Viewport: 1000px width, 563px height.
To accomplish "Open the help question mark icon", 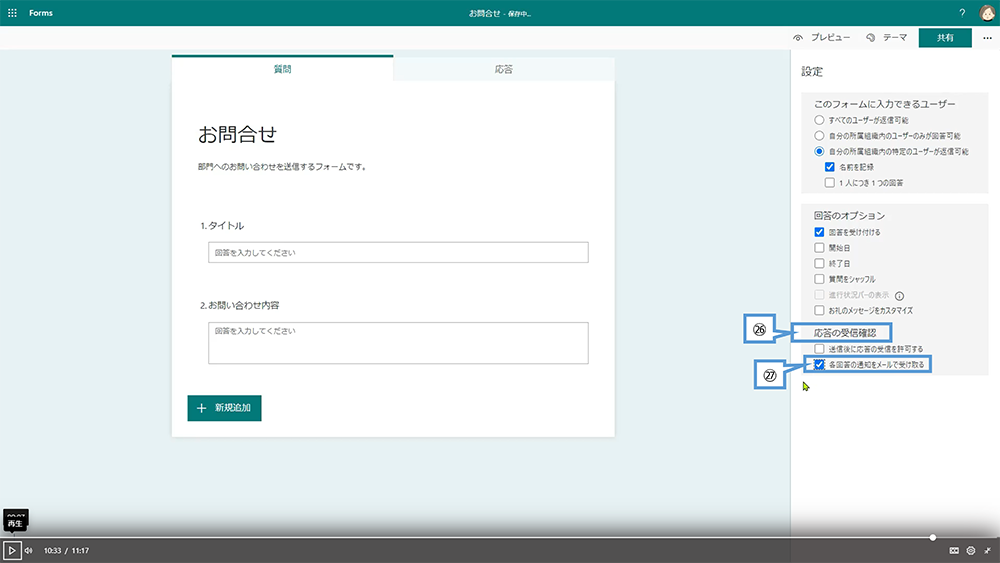I will (x=962, y=13).
